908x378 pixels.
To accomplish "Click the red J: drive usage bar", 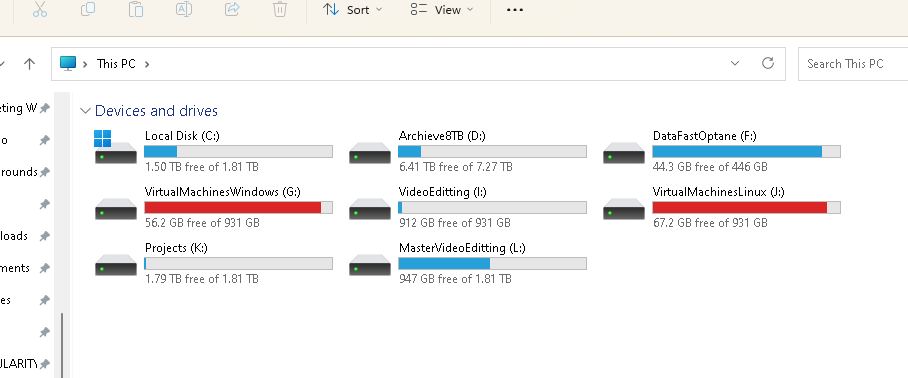I will [x=746, y=208].
